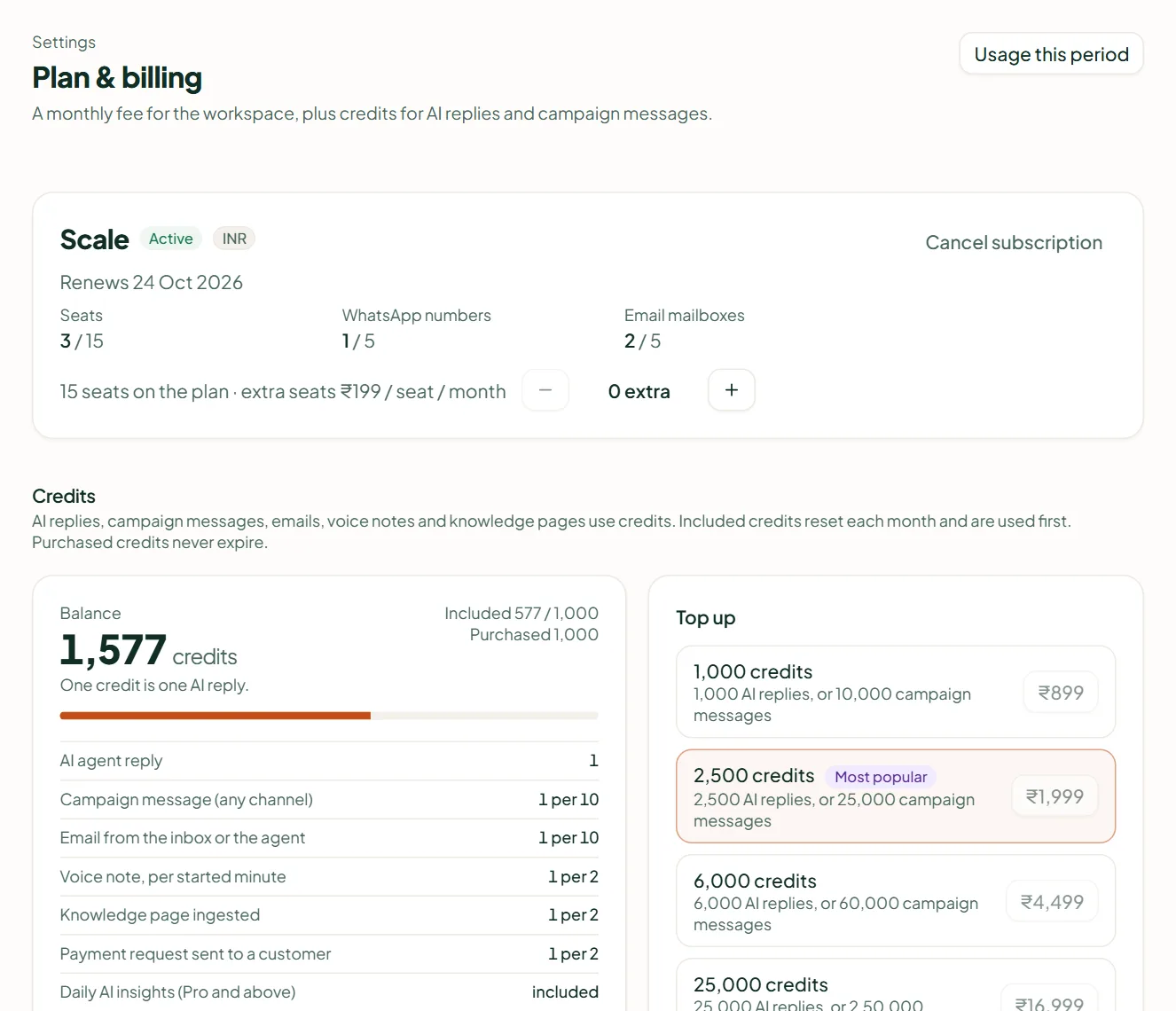The width and height of the screenshot is (1176, 1011).
Task: Buy 1,000 credits for ₹899
Action: tap(1061, 693)
